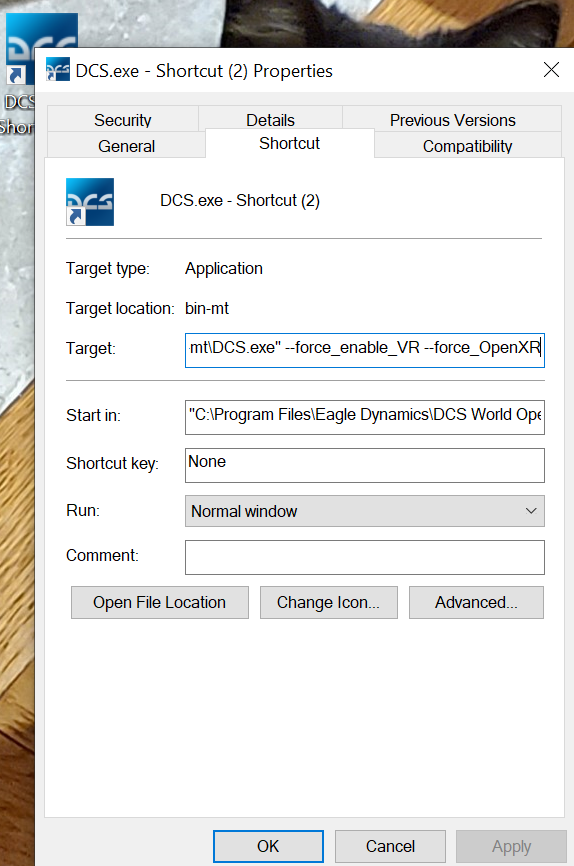
Task: Click the "Run:" label
Action: pos(83,510)
